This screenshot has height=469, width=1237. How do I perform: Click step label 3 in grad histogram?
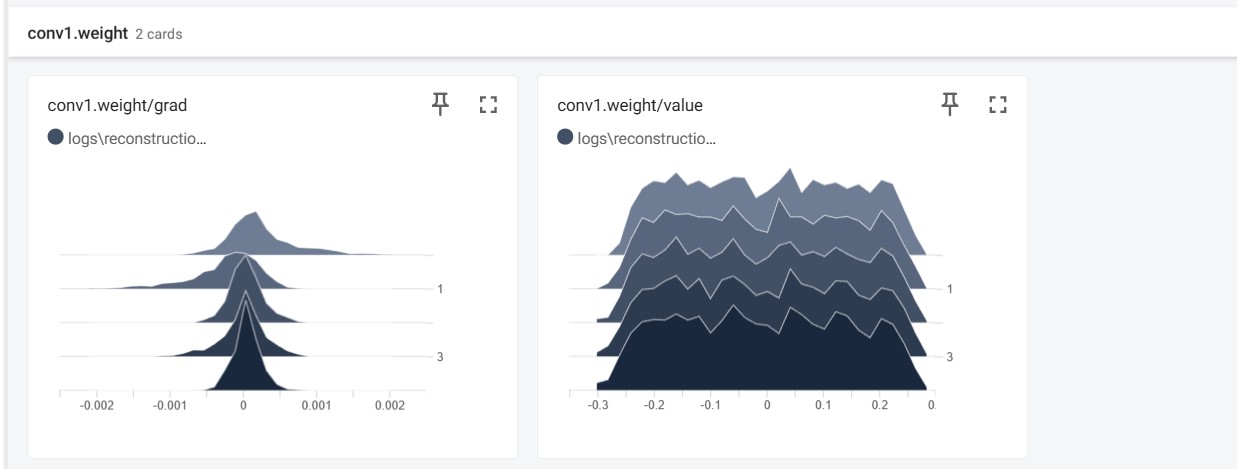tap(439, 357)
